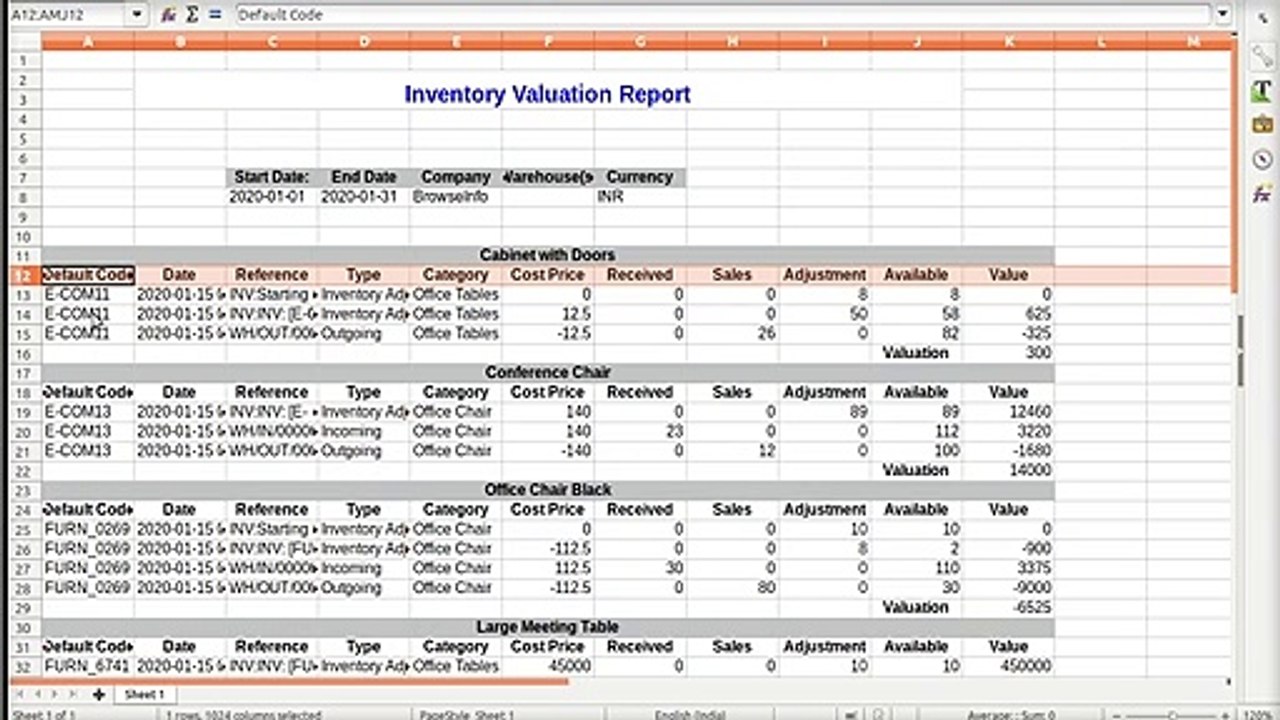Select the E-COM11 cell in row 13
This screenshot has height=720, width=1280.
88,295
